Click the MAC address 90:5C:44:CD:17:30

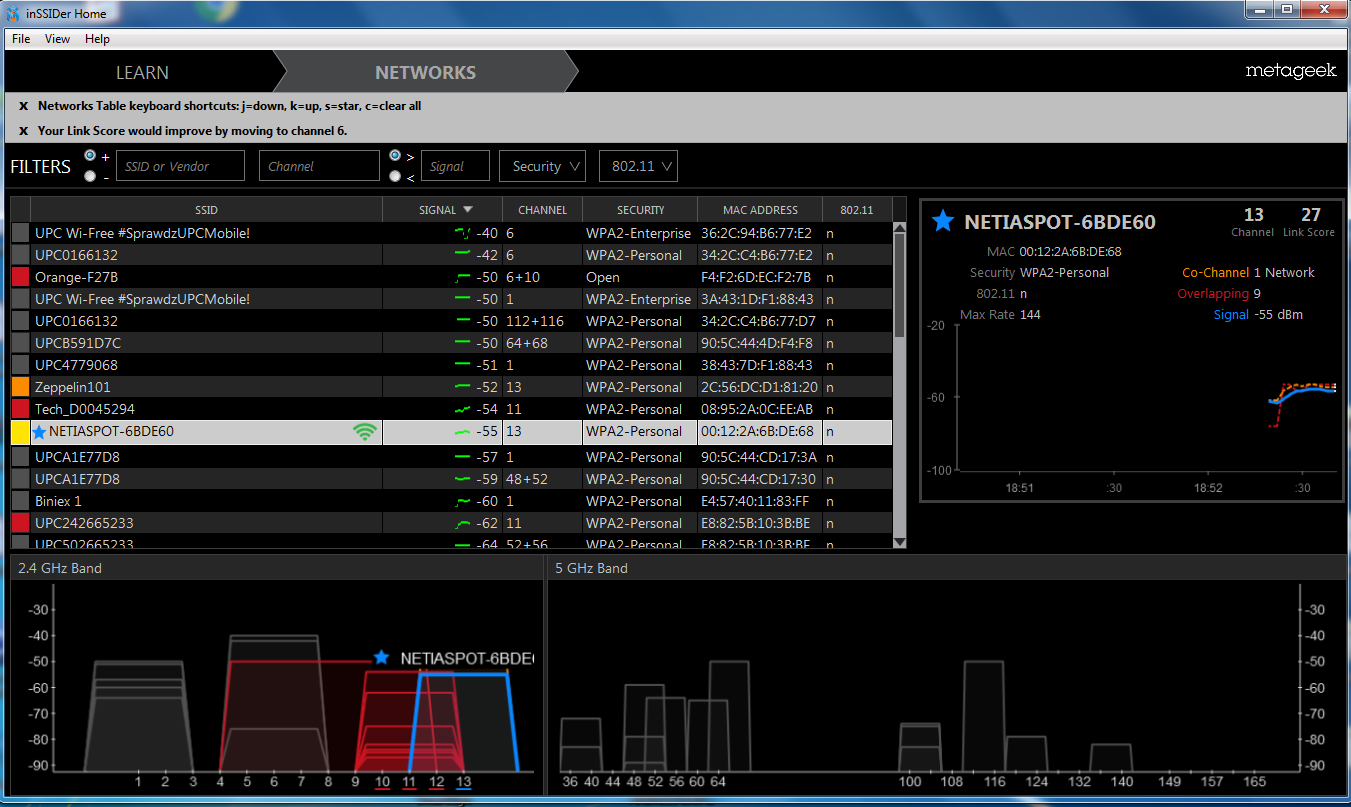(x=758, y=479)
